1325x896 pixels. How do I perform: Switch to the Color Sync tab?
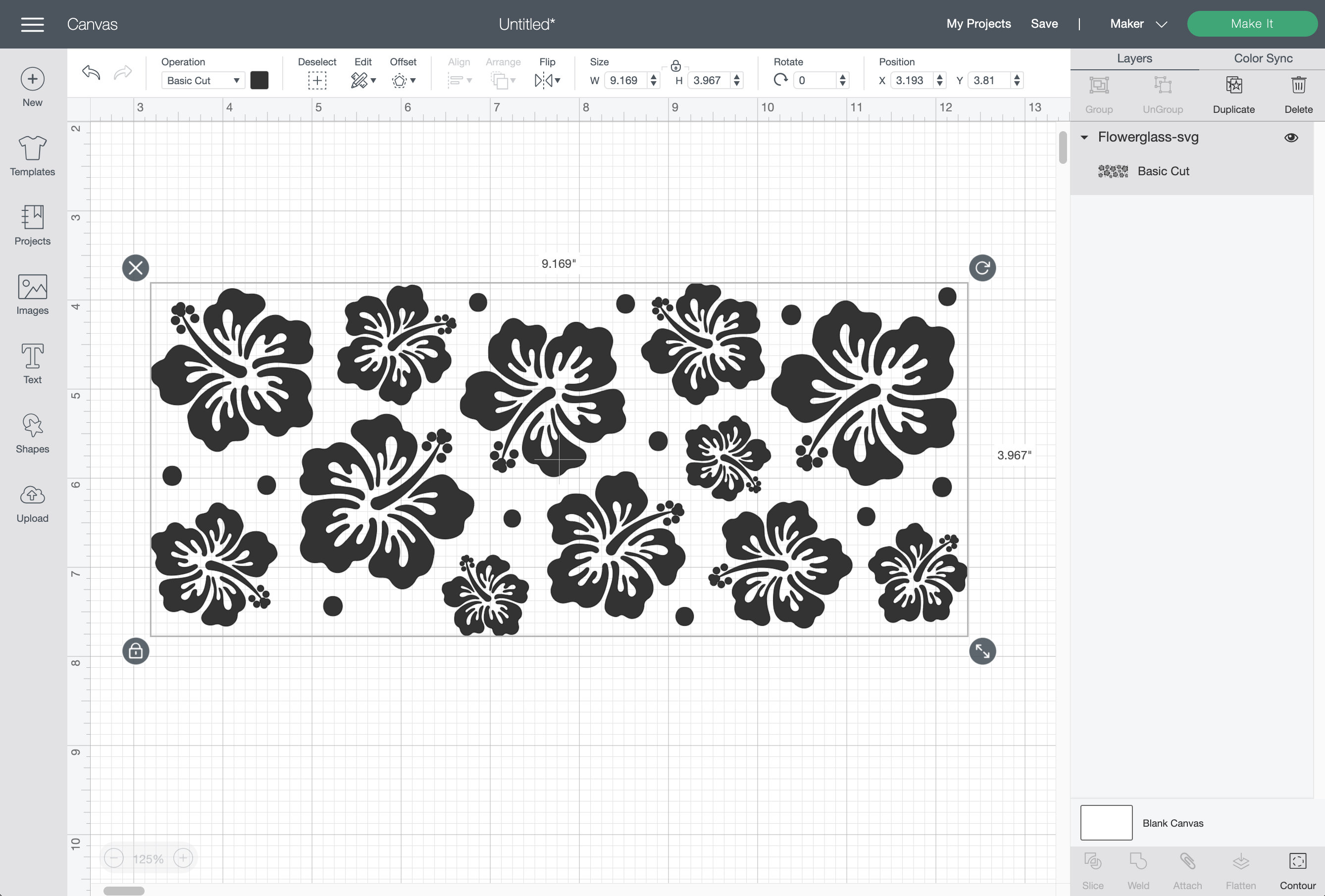(x=1263, y=58)
